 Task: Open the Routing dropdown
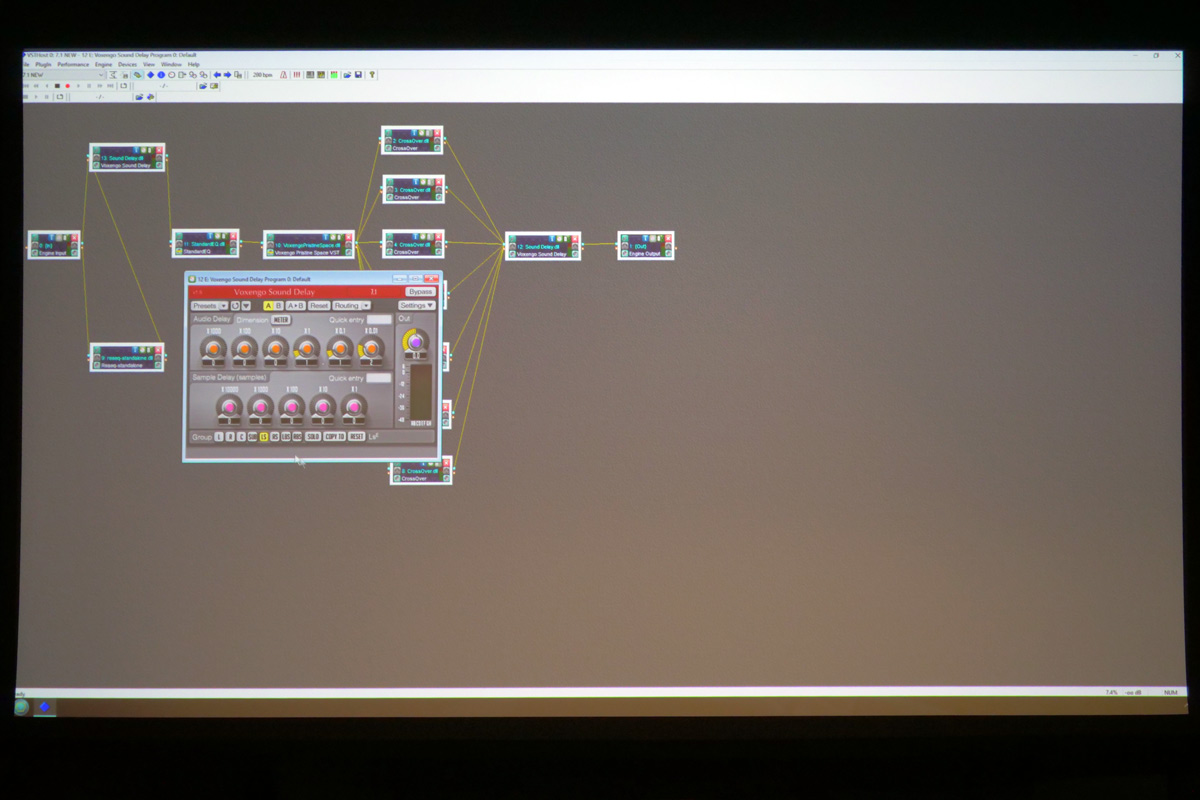pos(351,306)
